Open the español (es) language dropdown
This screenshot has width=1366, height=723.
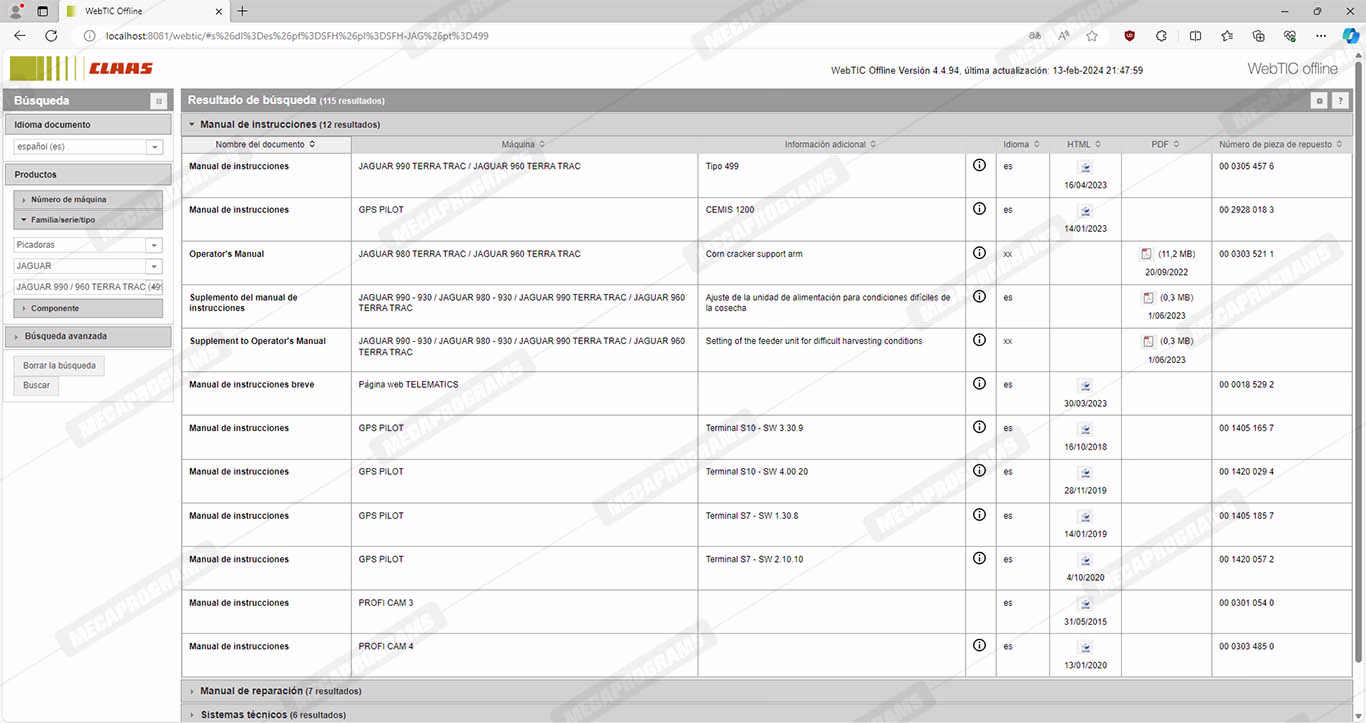click(x=154, y=147)
